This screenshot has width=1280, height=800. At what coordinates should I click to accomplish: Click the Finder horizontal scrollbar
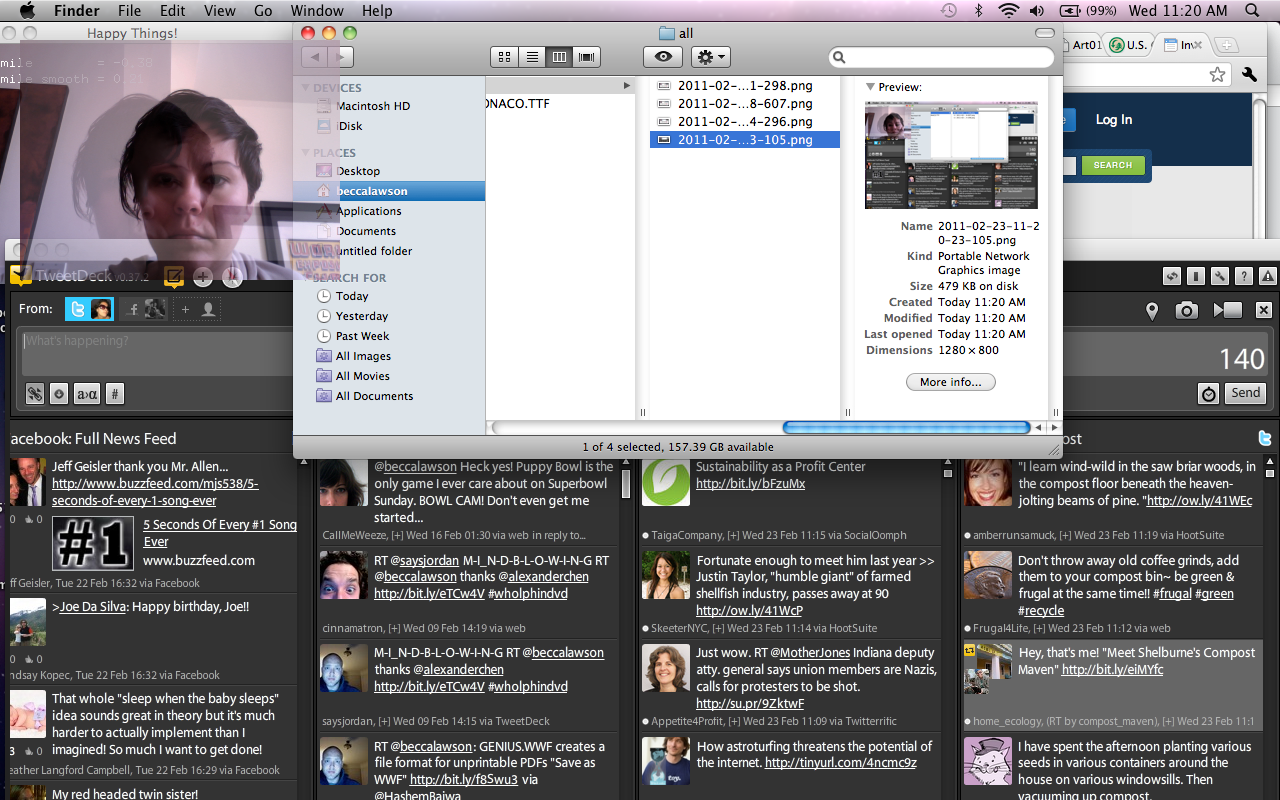[906, 428]
